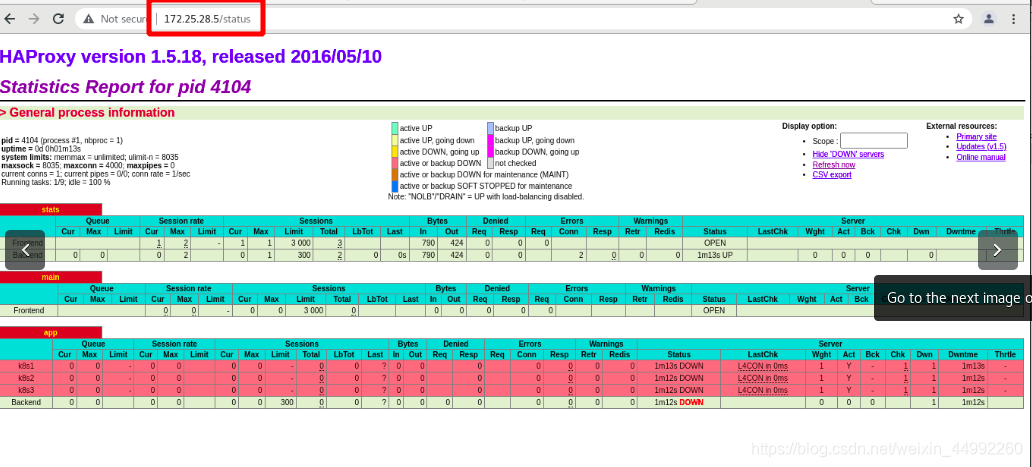Click the uptime = 0d 0h01m13s line
The width and height of the screenshot is (1032, 467).
(40, 149)
